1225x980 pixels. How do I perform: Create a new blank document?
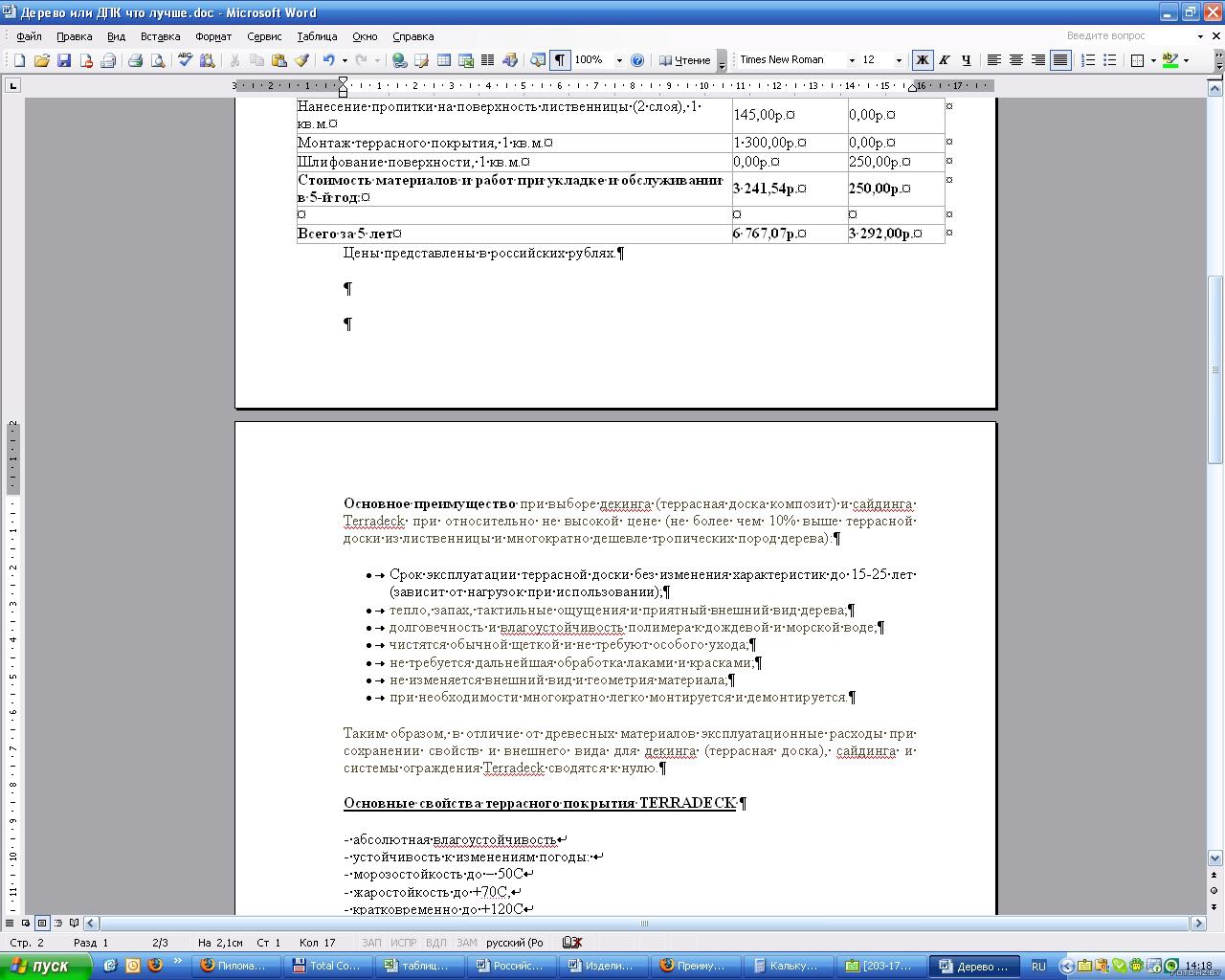point(19,60)
